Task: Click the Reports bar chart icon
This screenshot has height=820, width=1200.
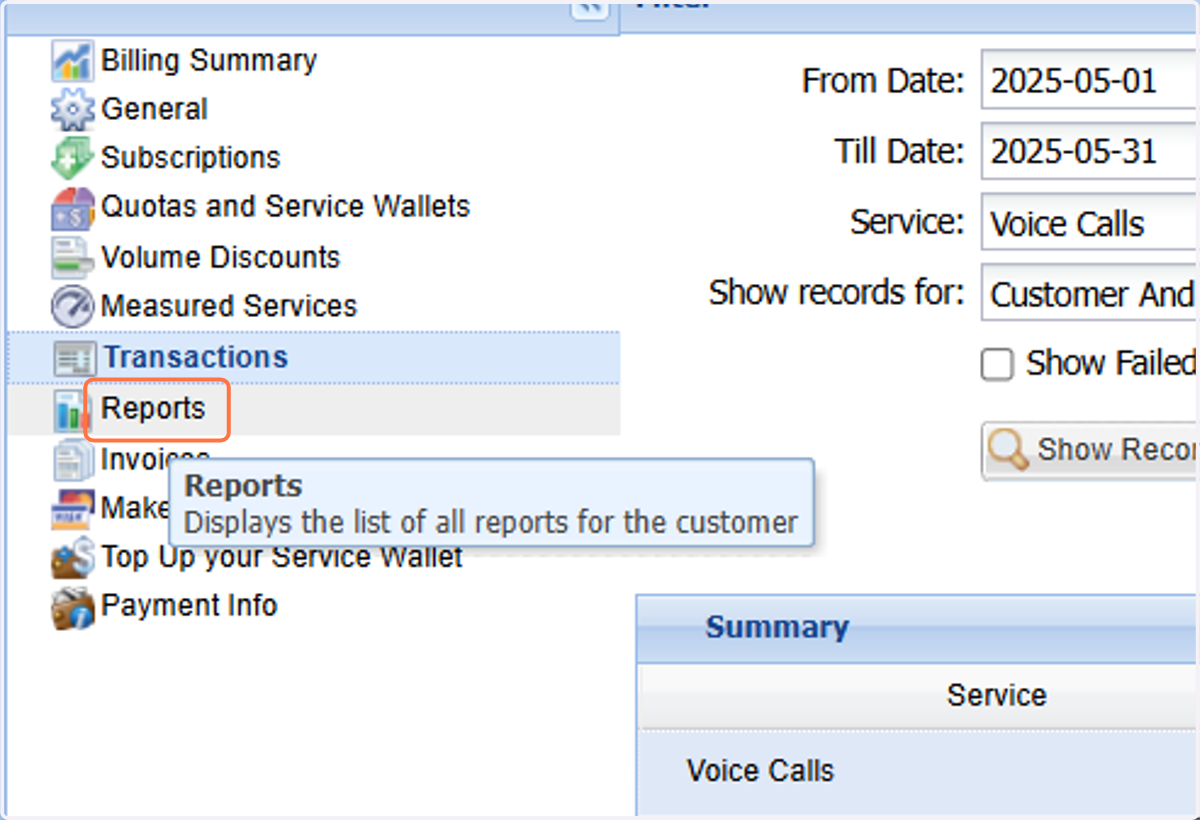Action: [x=70, y=410]
